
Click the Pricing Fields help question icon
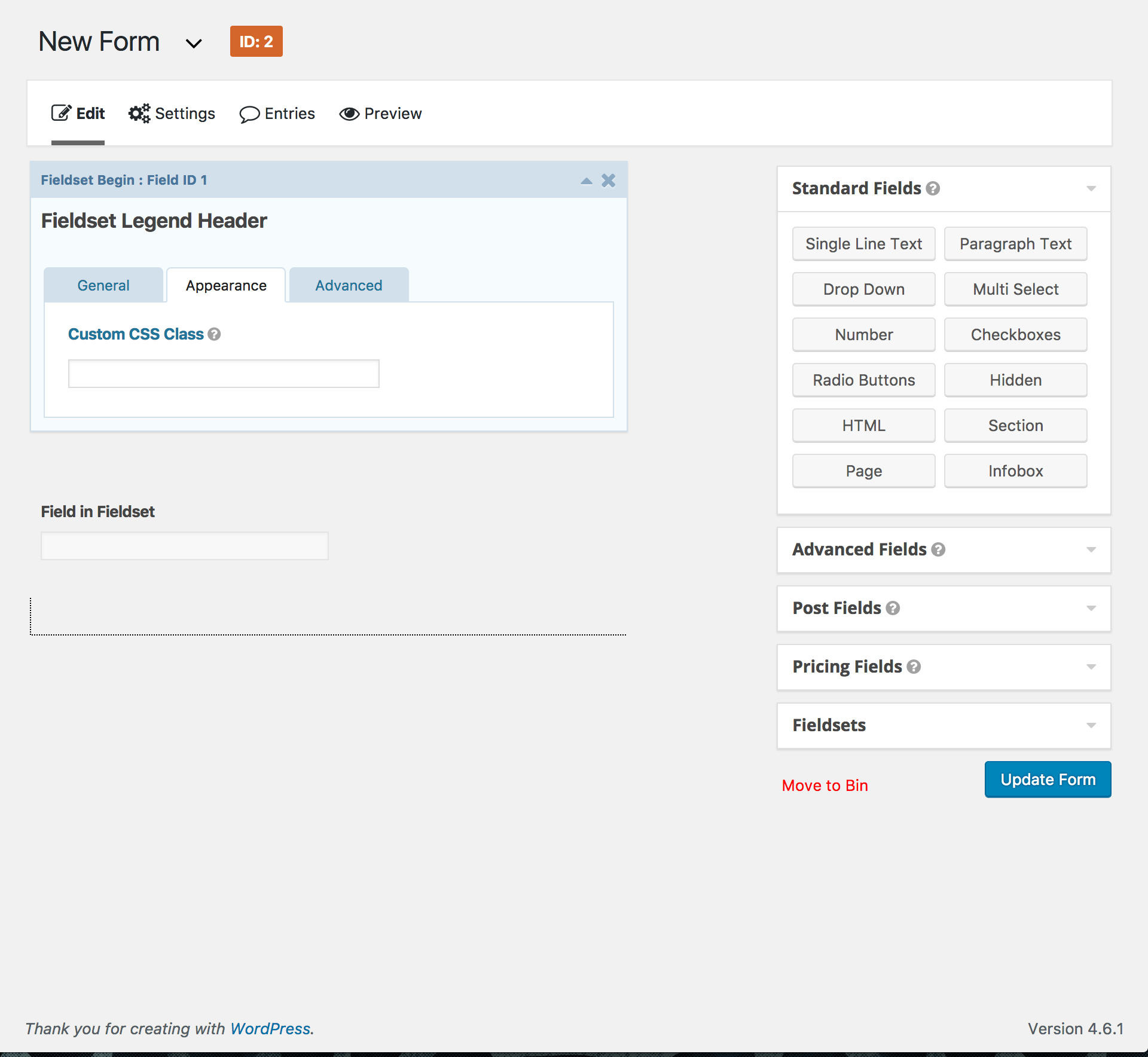[x=914, y=667]
